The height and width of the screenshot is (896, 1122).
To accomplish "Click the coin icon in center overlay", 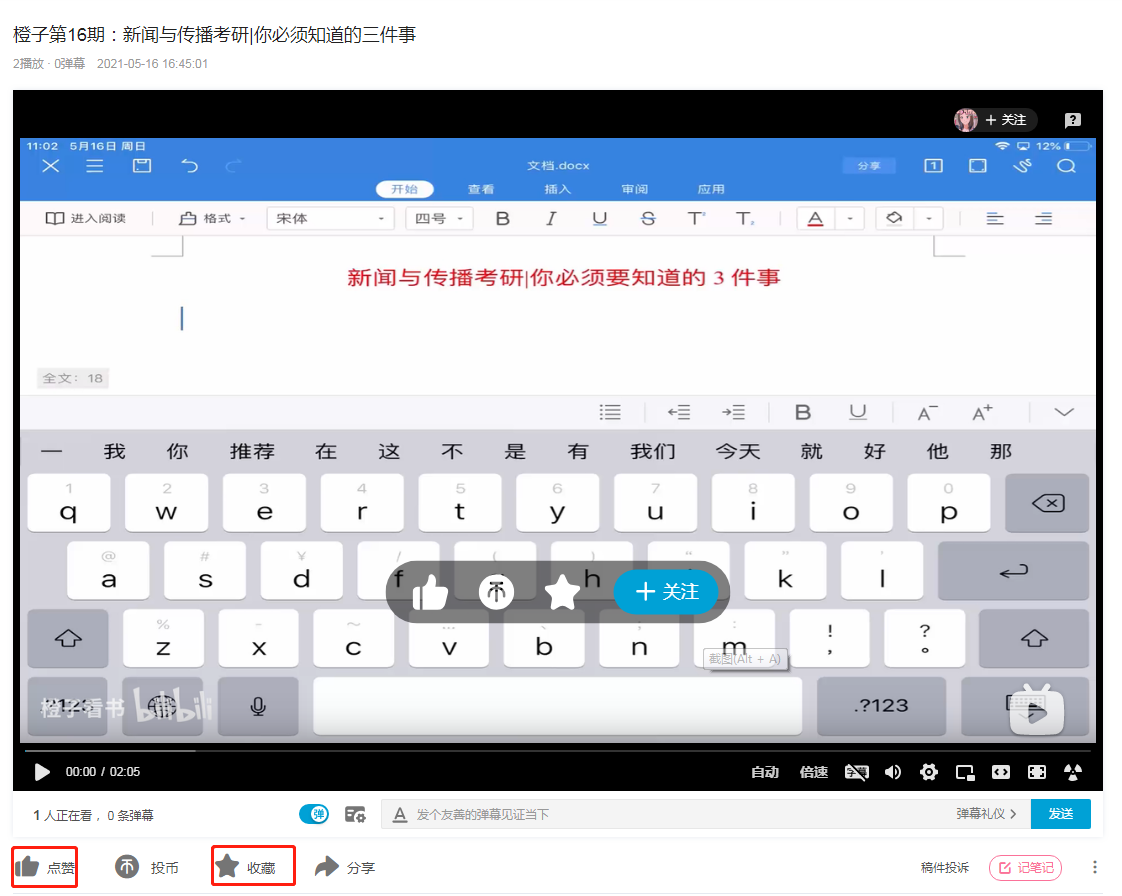I will pyautogui.click(x=496, y=592).
